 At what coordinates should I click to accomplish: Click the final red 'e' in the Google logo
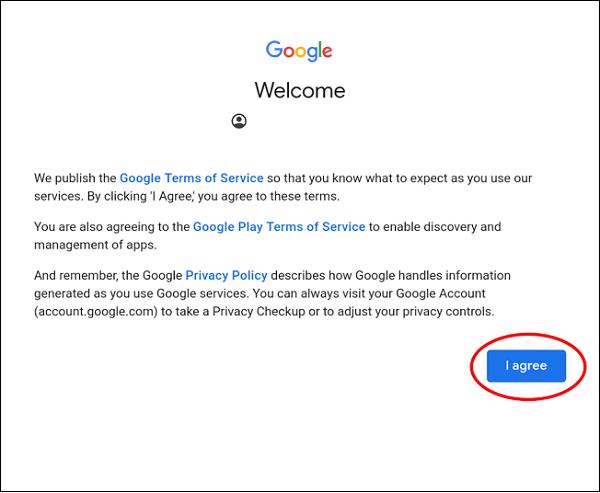pyautogui.click(x=328, y=52)
